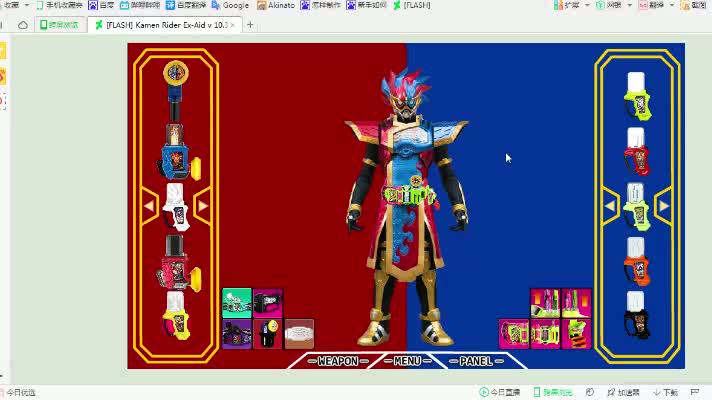The width and height of the screenshot is (712, 400).
Task: Close the Kamen Rider Ex-Aid tab
Action: click(232, 25)
